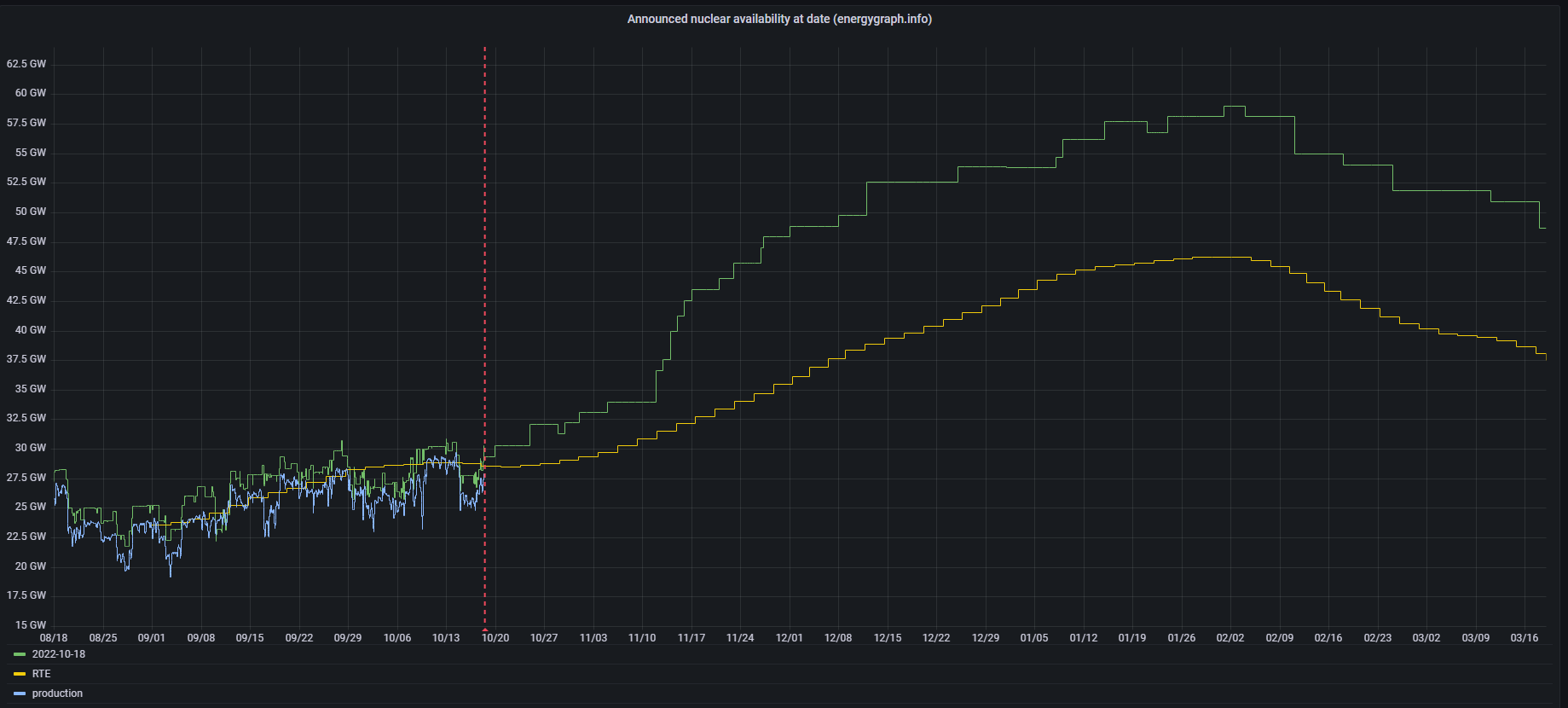Image resolution: width=1568 pixels, height=708 pixels.
Task: Click the 09/01 date label on the x-axis
Action: pyautogui.click(x=152, y=638)
